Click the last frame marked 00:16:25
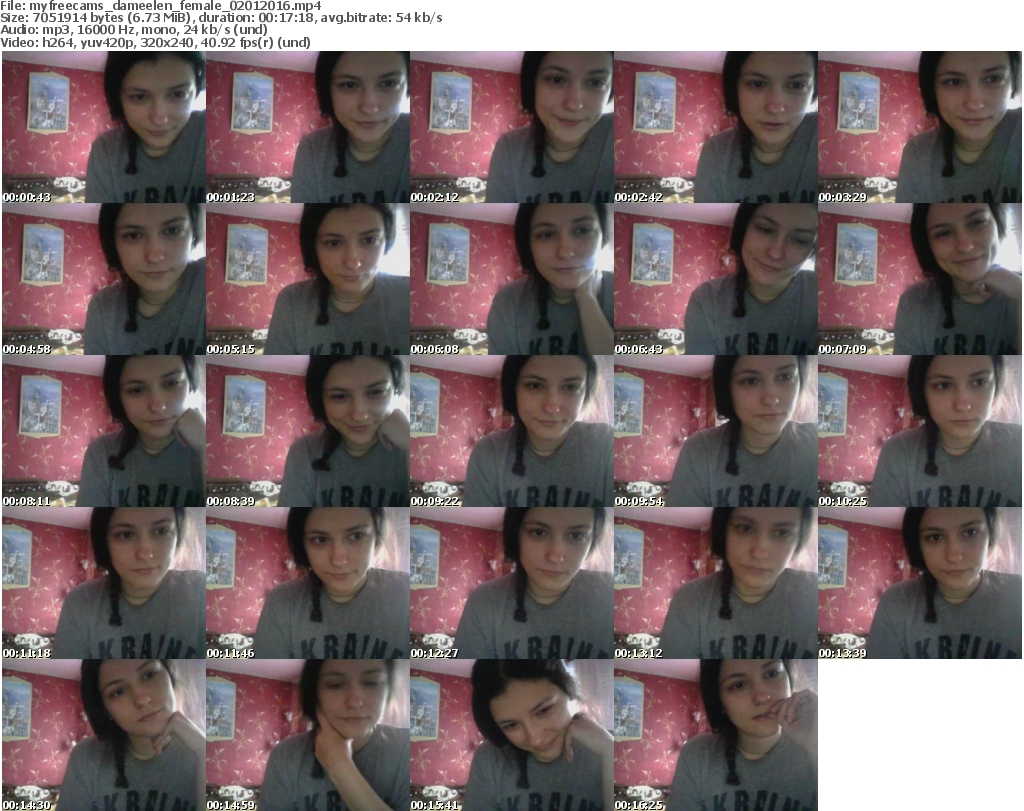Viewport: 1024px width, 811px height. click(716, 735)
